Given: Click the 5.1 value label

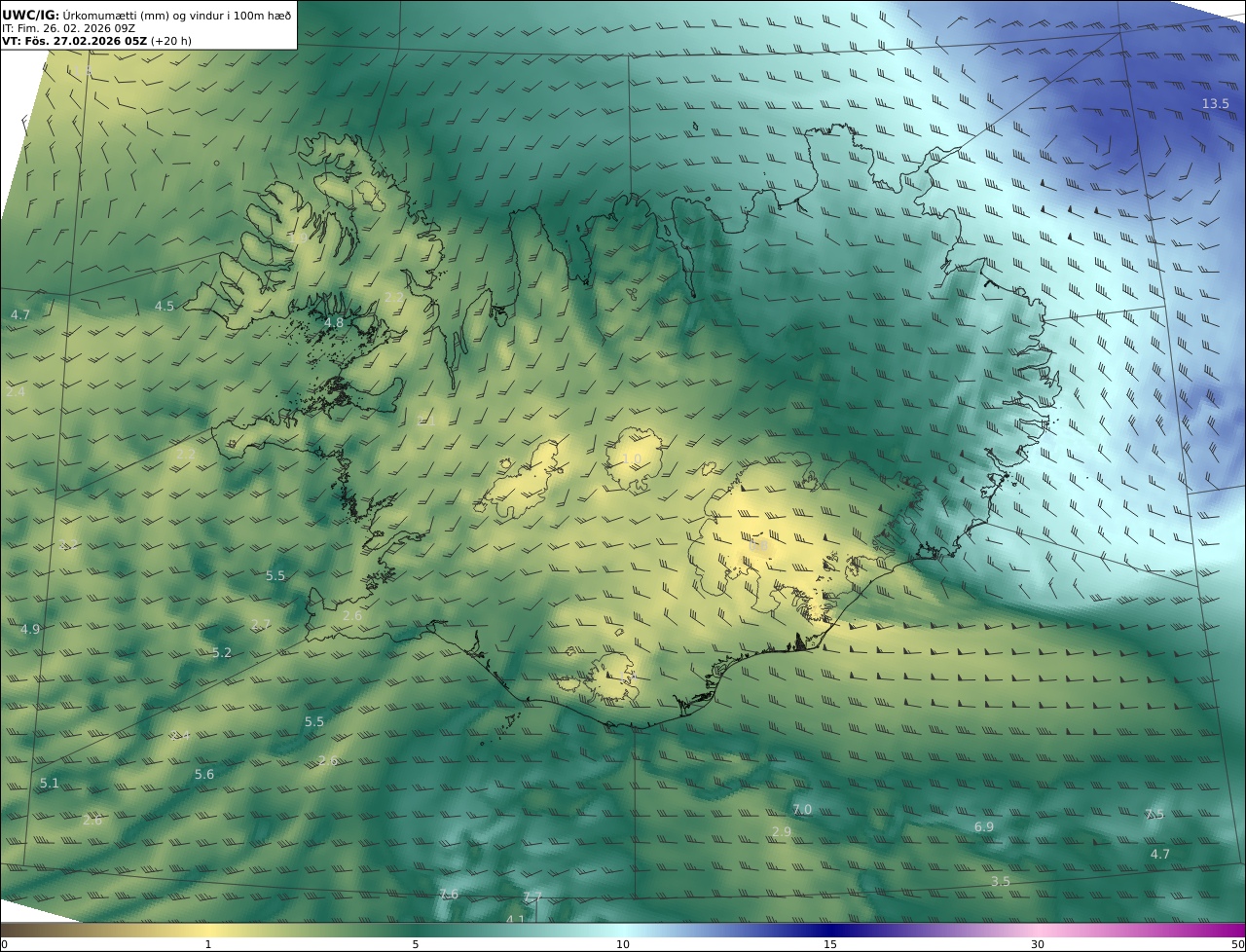Looking at the screenshot, I should pyautogui.click(x=50, y=783).
